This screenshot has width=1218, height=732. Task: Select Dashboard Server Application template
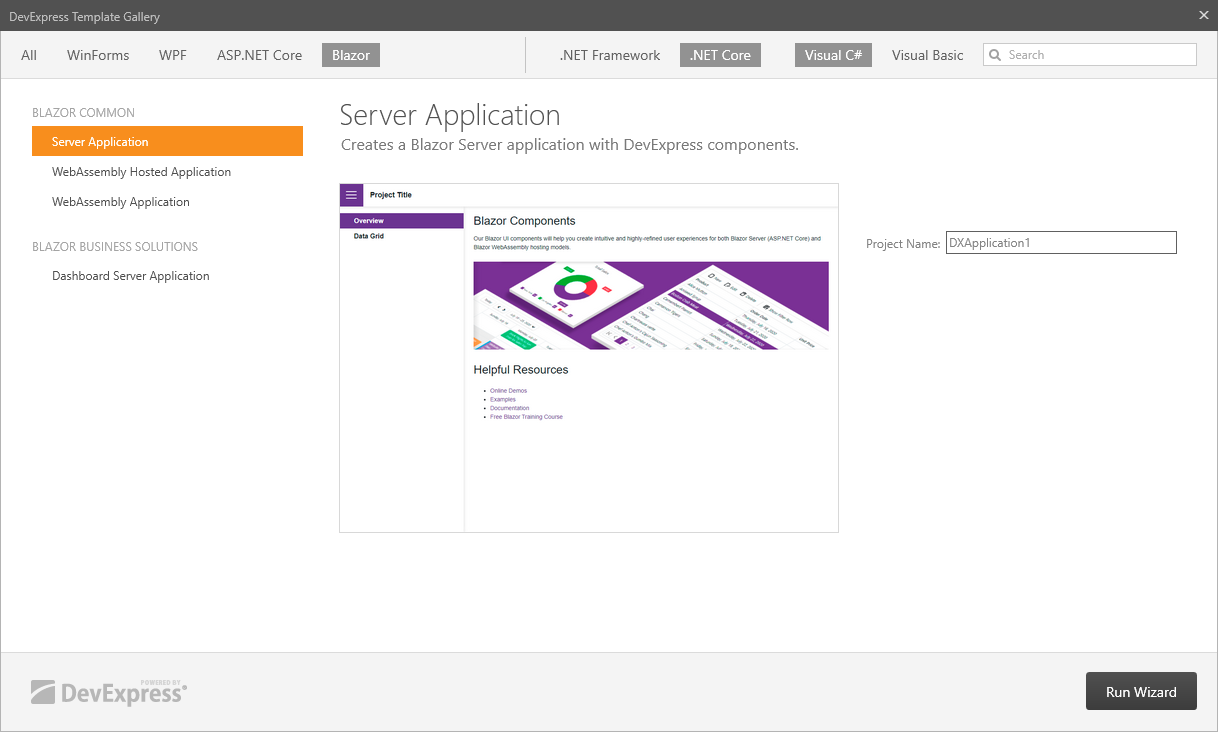[131, 276]
